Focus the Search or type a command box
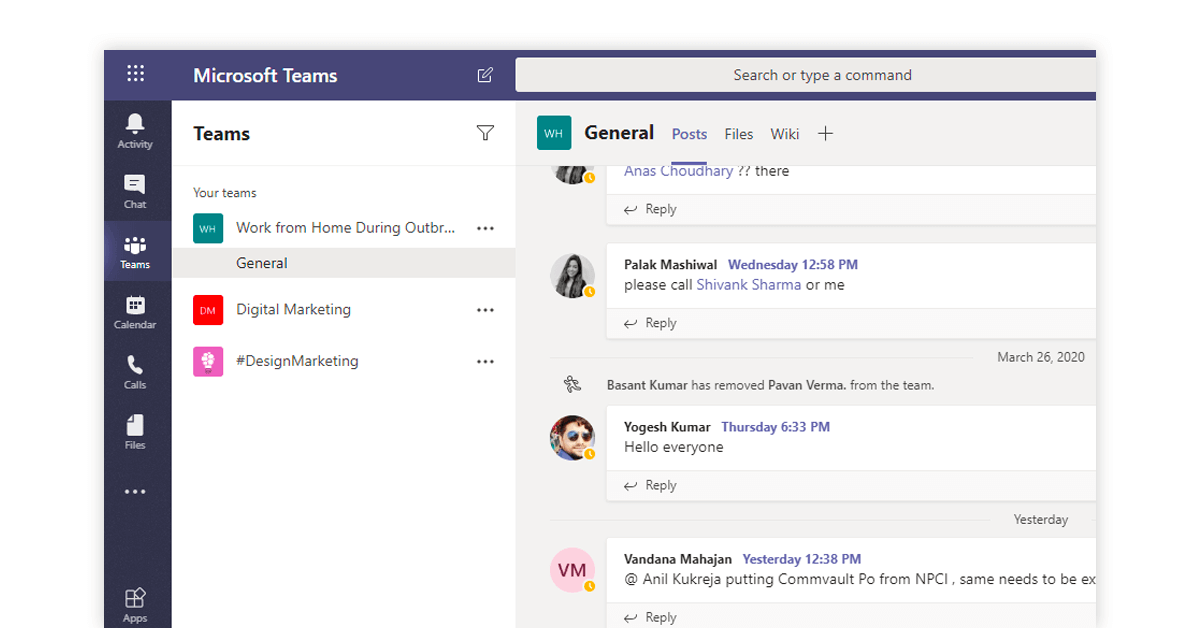Screen dimensions: 1200x628 click(x=806, y=75)
